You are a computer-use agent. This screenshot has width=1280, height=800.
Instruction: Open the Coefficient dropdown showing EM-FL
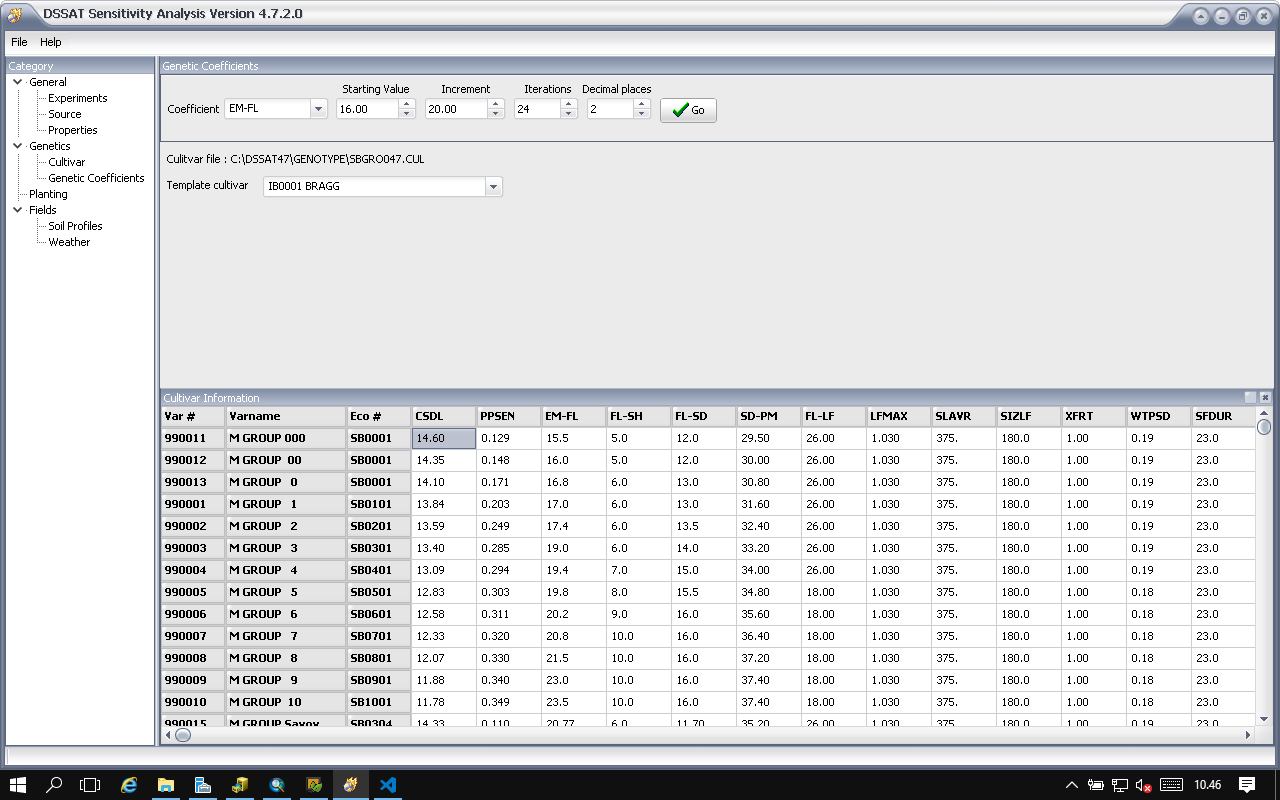tap(318, 109)
